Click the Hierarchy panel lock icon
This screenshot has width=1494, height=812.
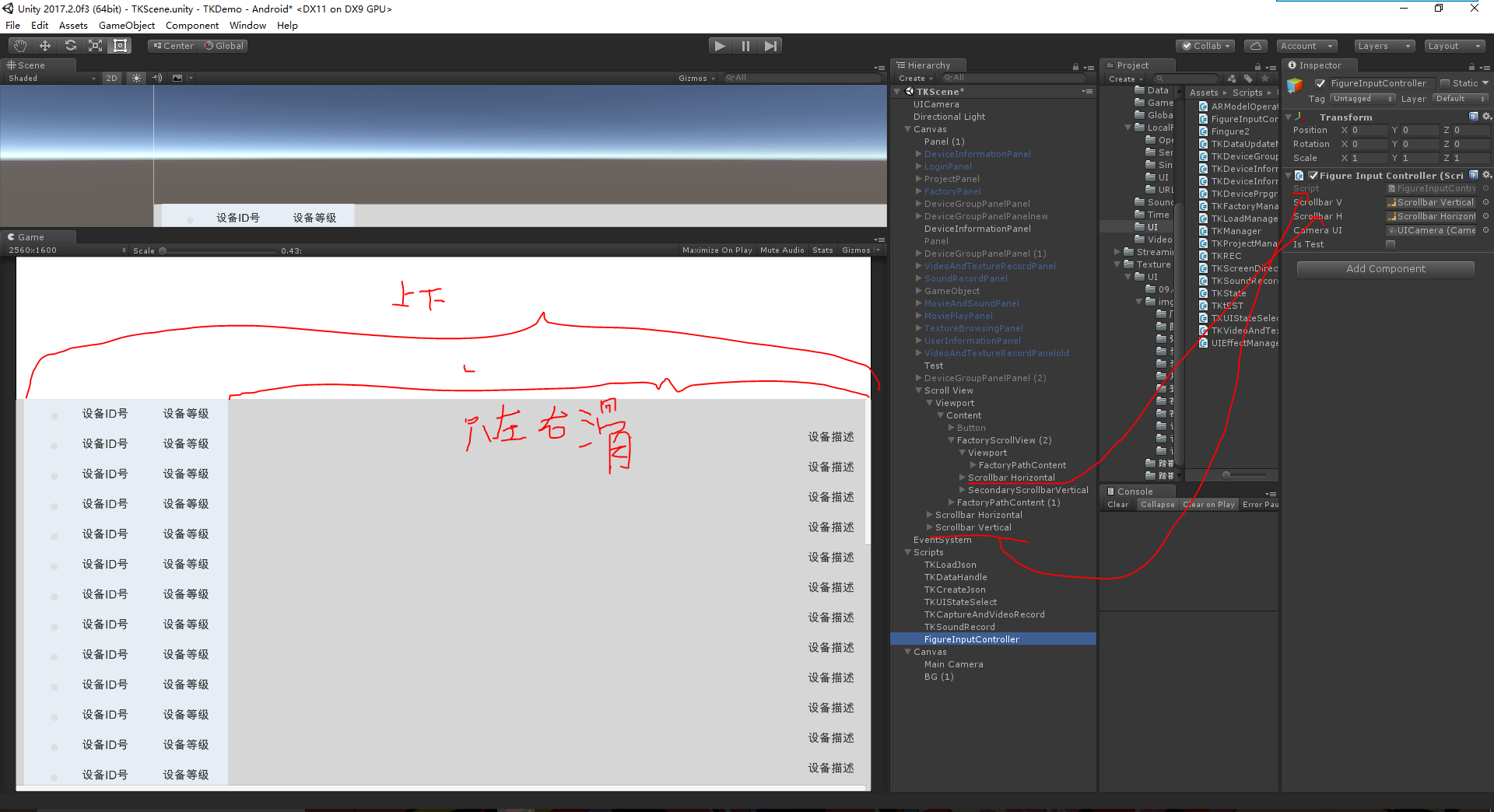point(1075,67)
